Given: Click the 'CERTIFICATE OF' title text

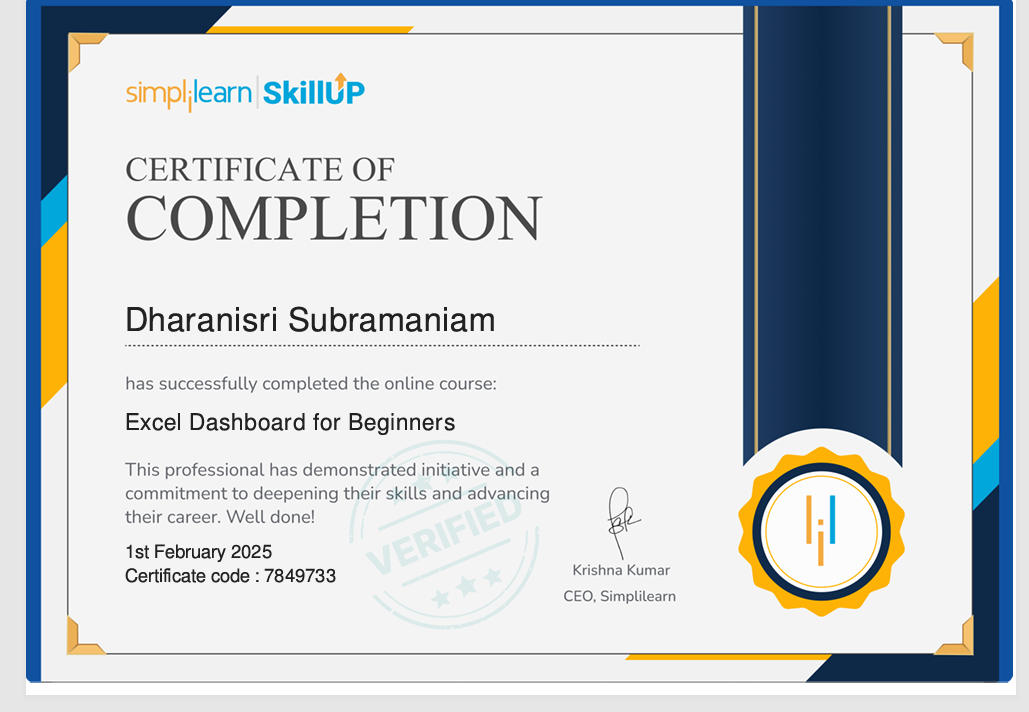Looking at the screenshot, I should pos(260,169).
